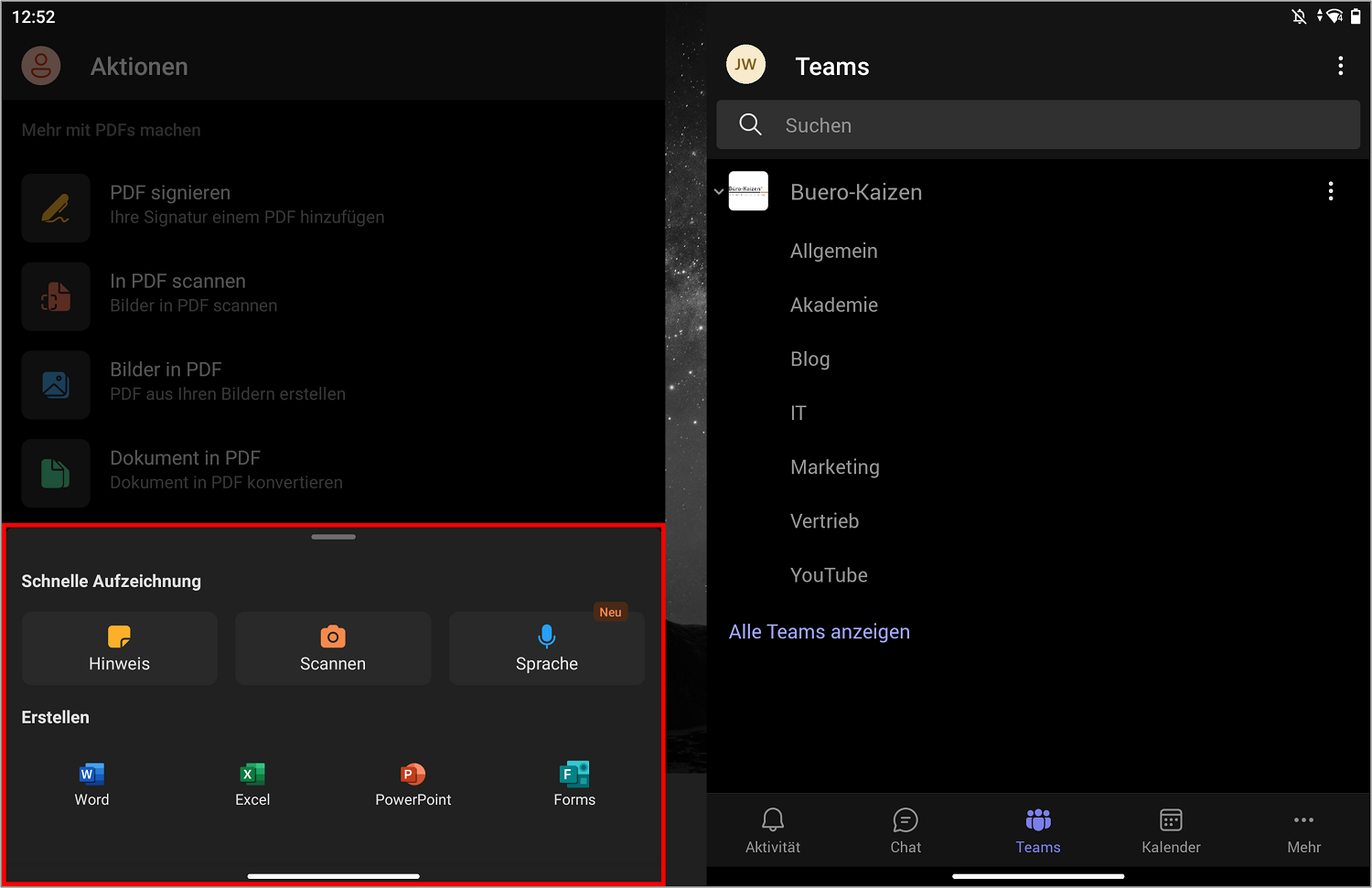This screenshot has height=888, width=1372.
Task: Open Teams header overflow menu
Action: click(1340, 66)
